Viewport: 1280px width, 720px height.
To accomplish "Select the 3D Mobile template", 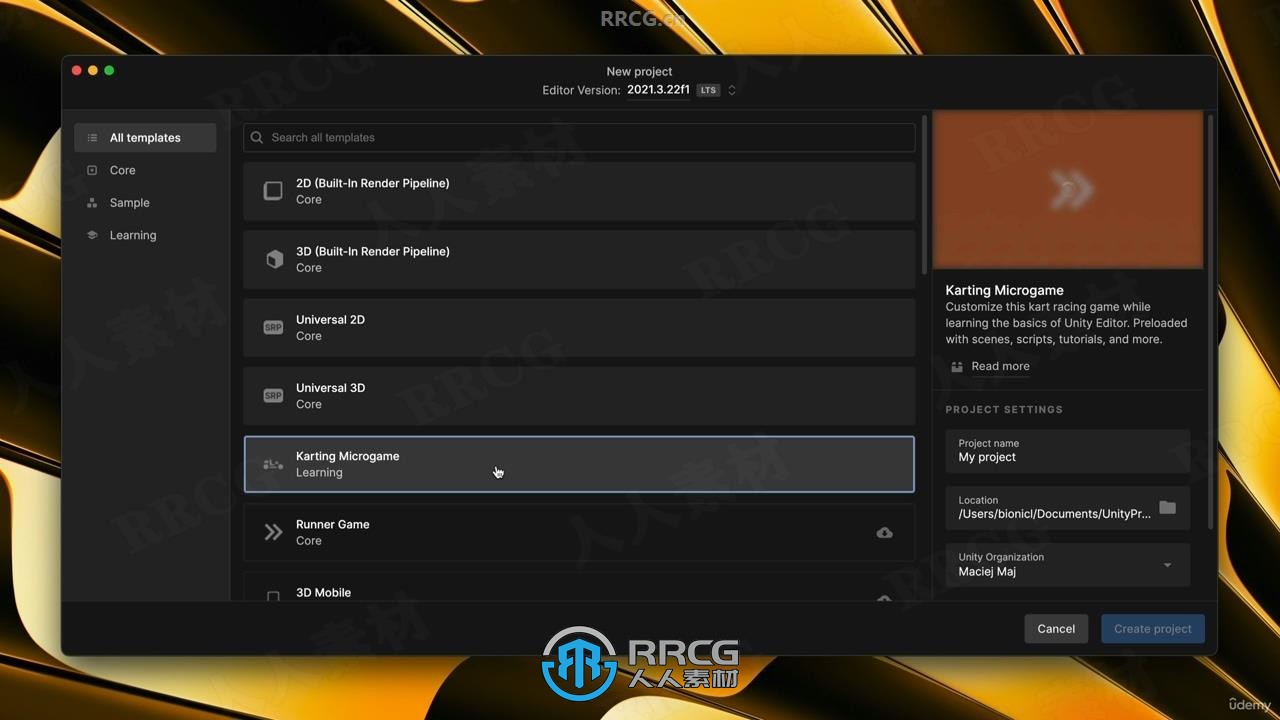I will click(579, 586).
